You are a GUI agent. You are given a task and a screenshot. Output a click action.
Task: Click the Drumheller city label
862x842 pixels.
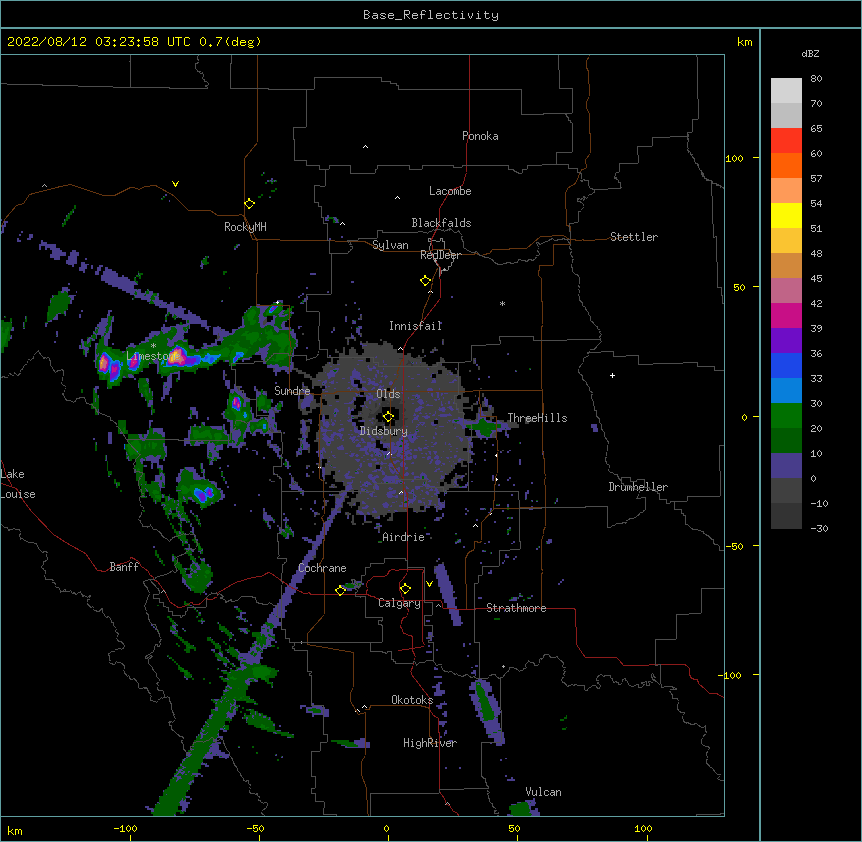pos(638,487)
